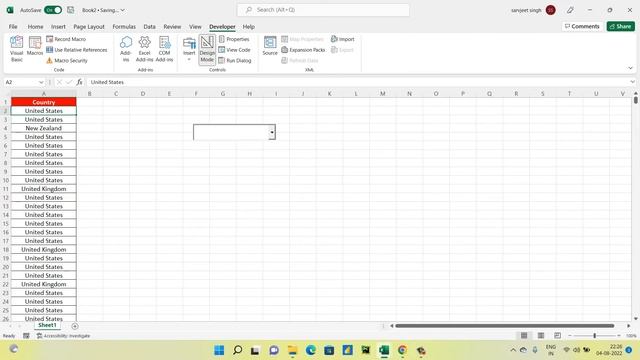The height and width of the screenshot is (360, 640).
Task: Select the Country header cell
Action: click(x=44, y=102)
